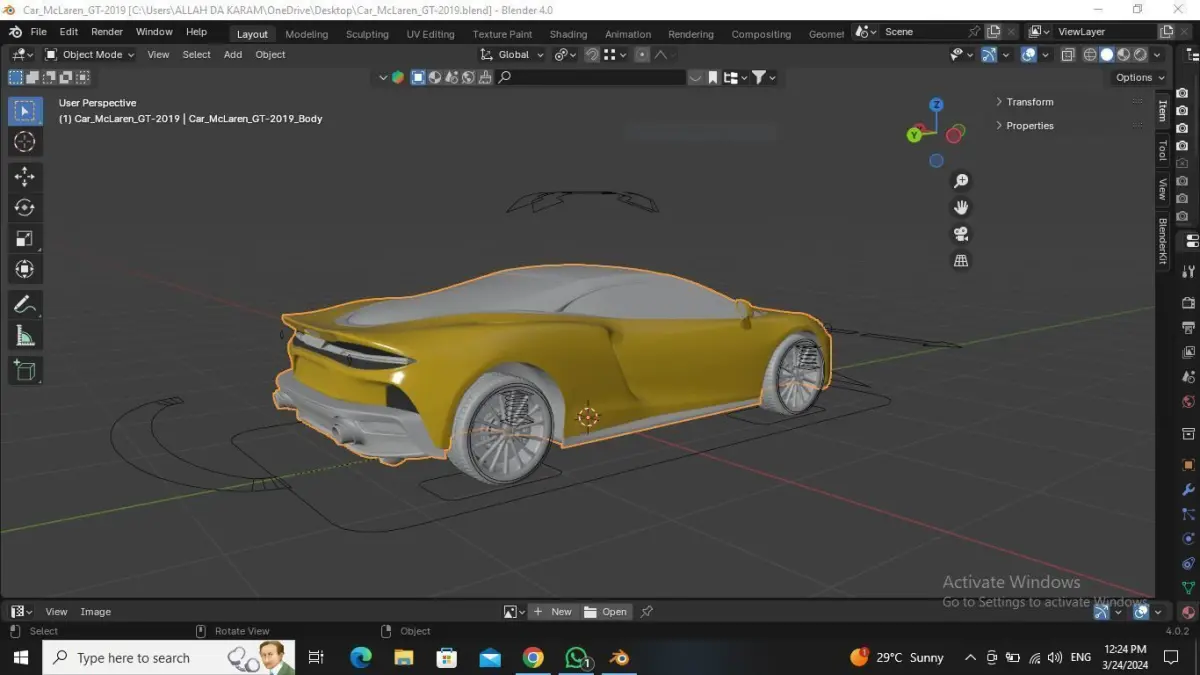Open the File menu

[x=39, y=32]
